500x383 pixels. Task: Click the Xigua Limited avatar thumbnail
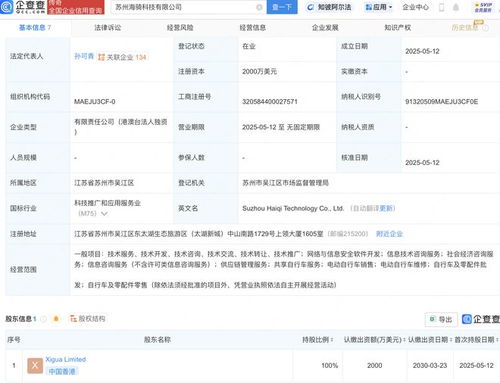tap(35, 365)
